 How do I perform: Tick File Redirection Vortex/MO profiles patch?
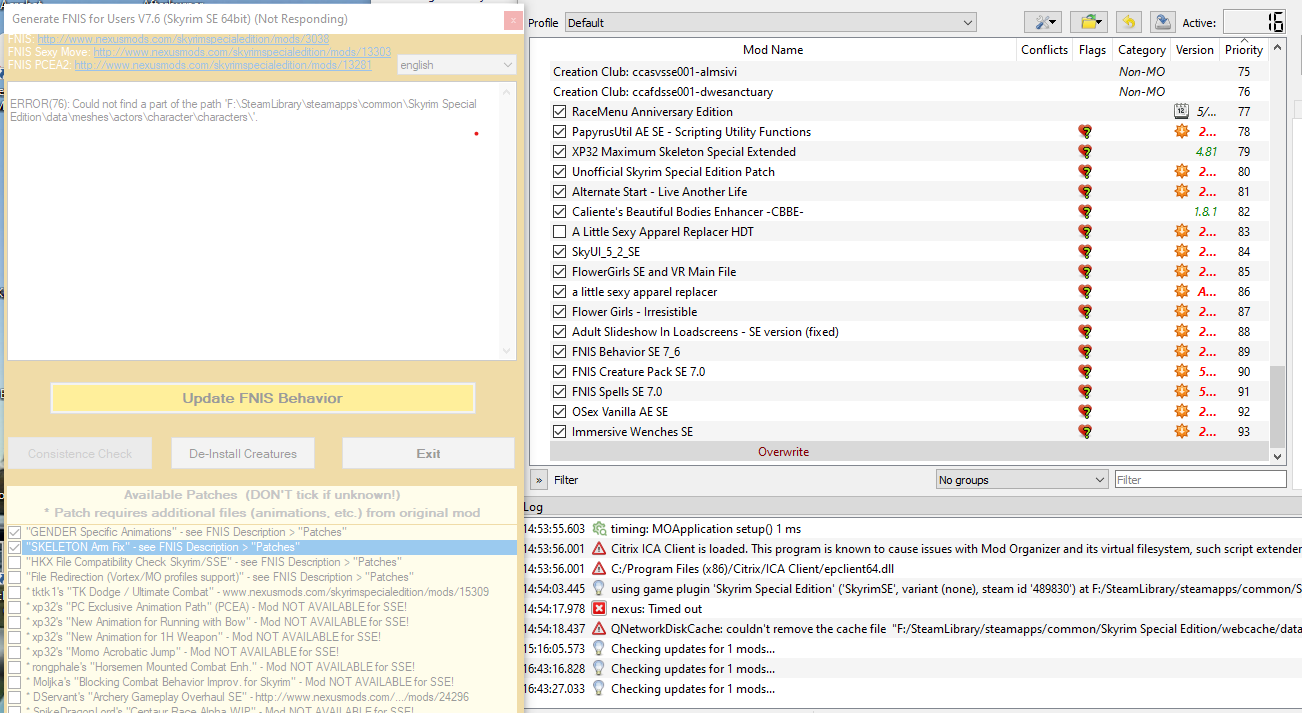pos(14,577)
